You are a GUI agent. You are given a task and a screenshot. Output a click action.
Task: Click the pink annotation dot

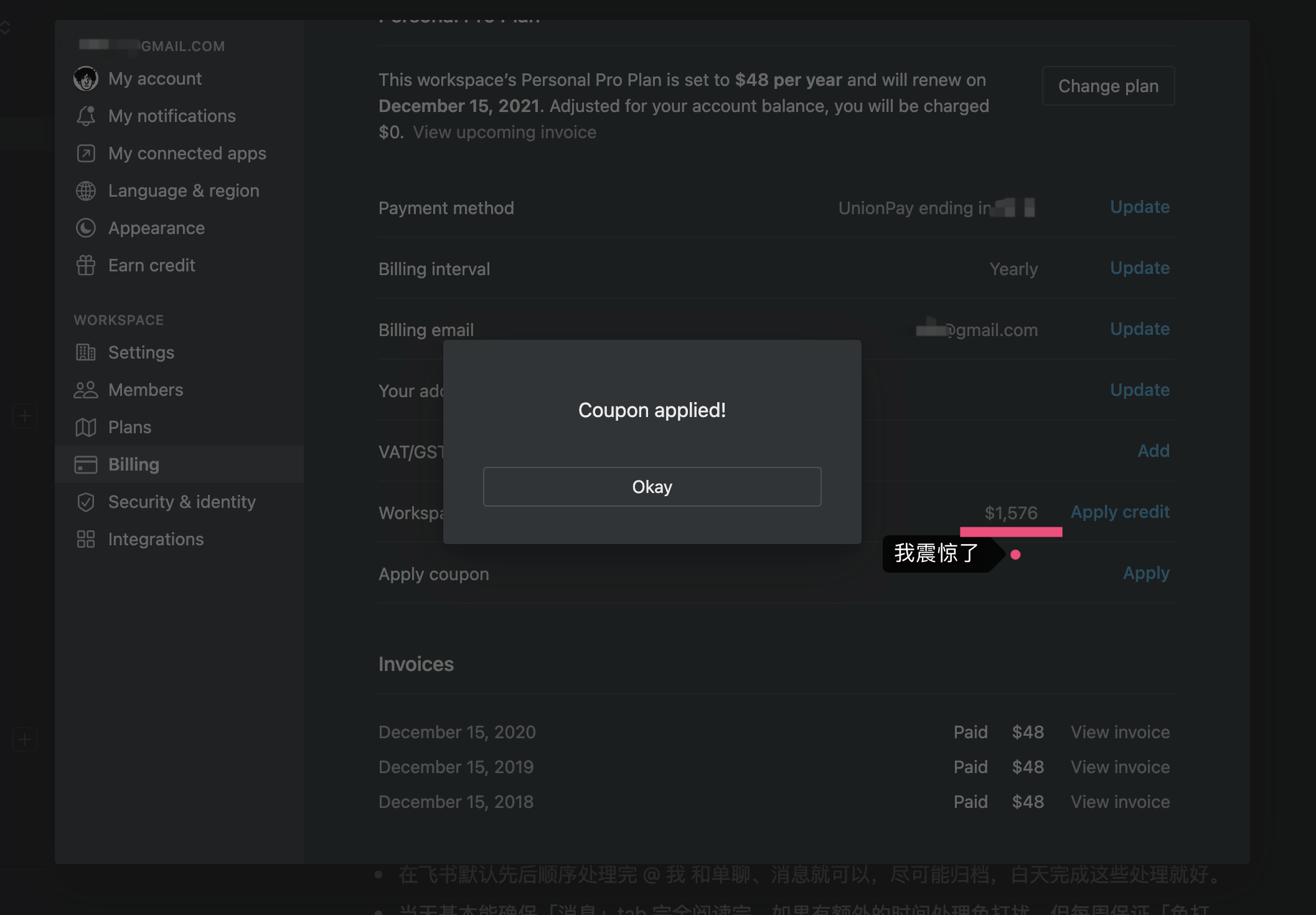[x=1015, y=555]
